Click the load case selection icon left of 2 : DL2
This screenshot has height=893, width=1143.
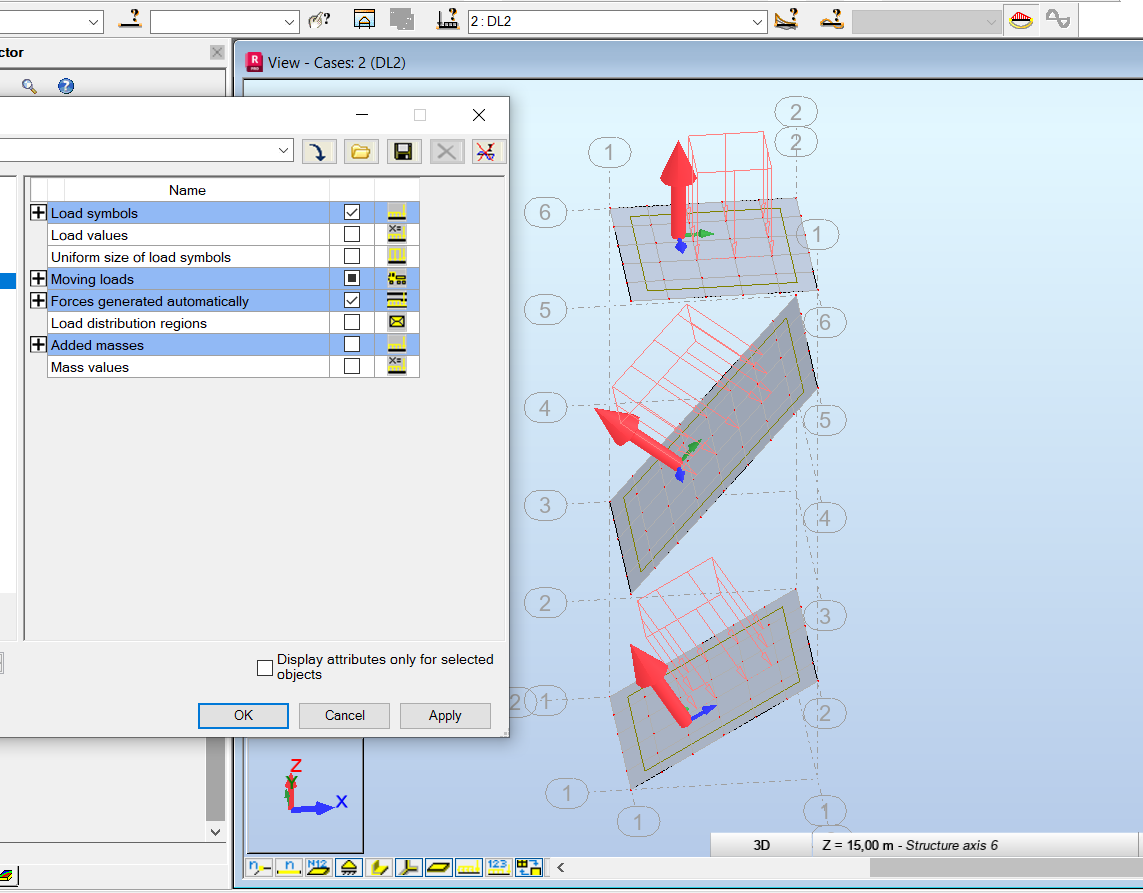coord(447,20)
